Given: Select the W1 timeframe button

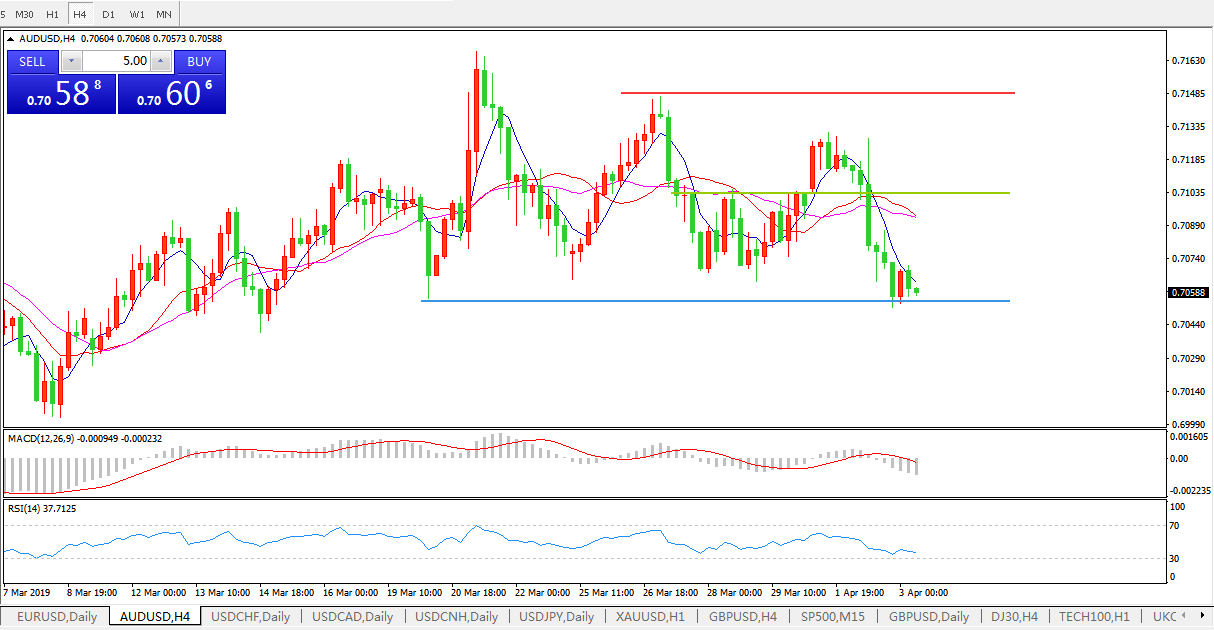Looking at the screenshot, I should pos(137,15).
